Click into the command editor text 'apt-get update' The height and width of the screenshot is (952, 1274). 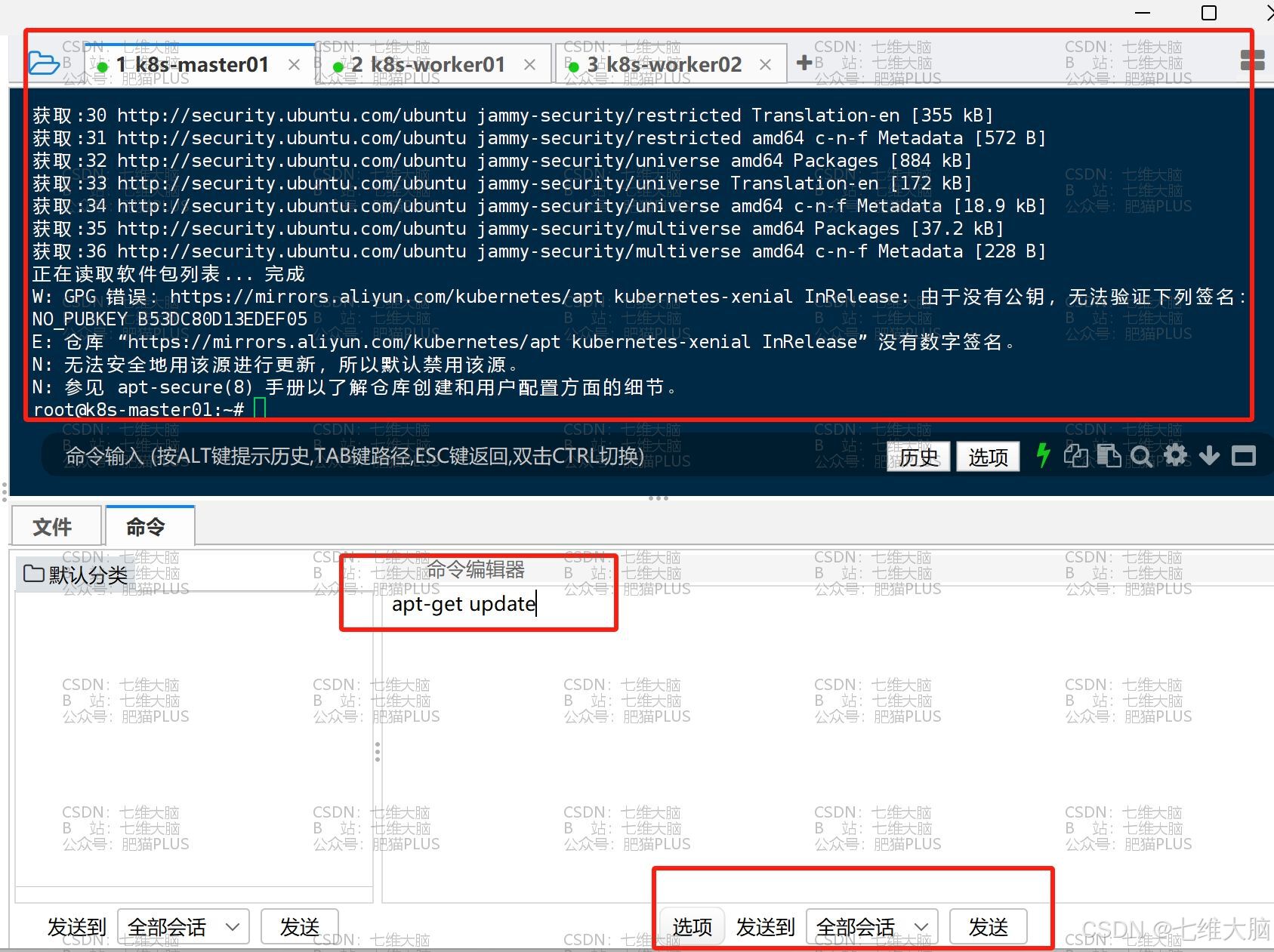(x=464, y=604)
